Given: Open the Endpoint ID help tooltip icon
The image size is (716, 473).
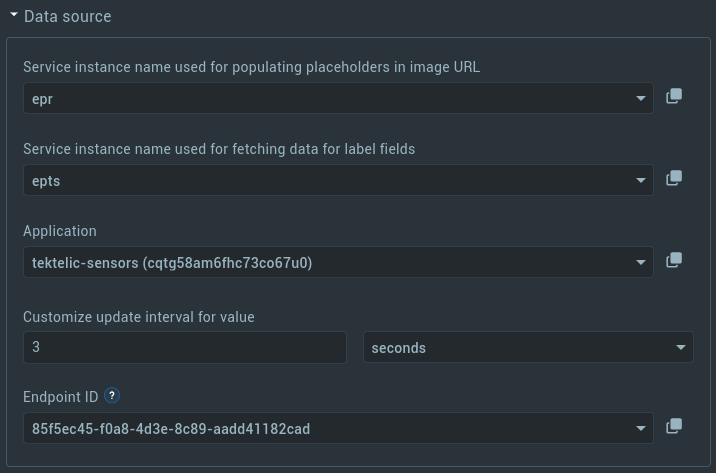Looking at the screenshot, I should click(x=112, y=395).
